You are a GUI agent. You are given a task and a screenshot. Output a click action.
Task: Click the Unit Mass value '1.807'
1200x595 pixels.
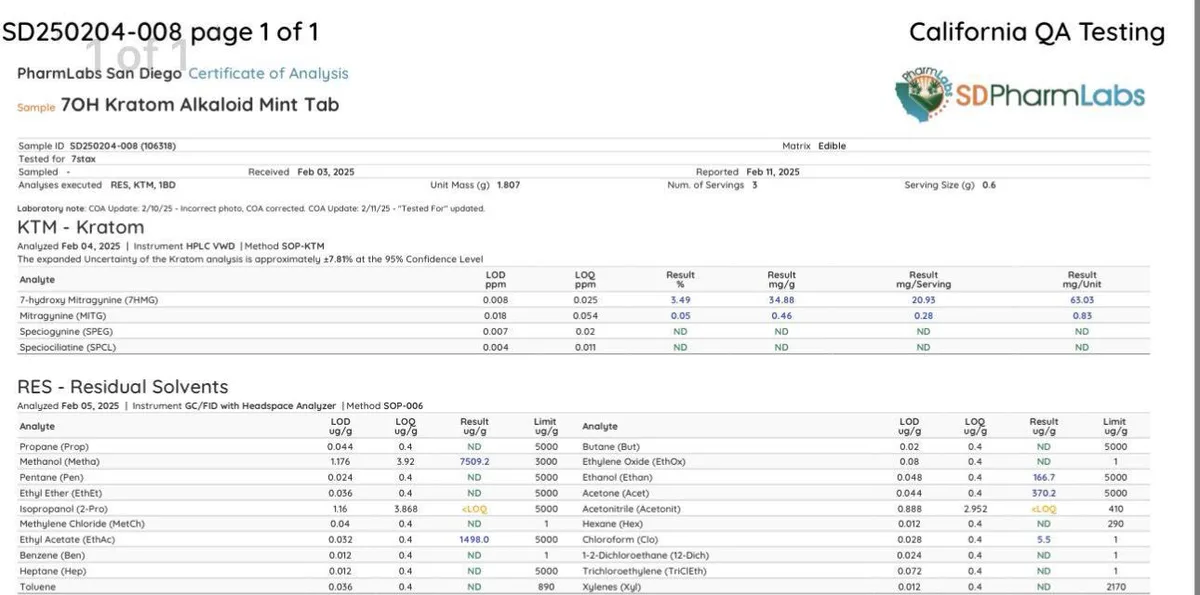pyautogui.click(x=508, y=185)
